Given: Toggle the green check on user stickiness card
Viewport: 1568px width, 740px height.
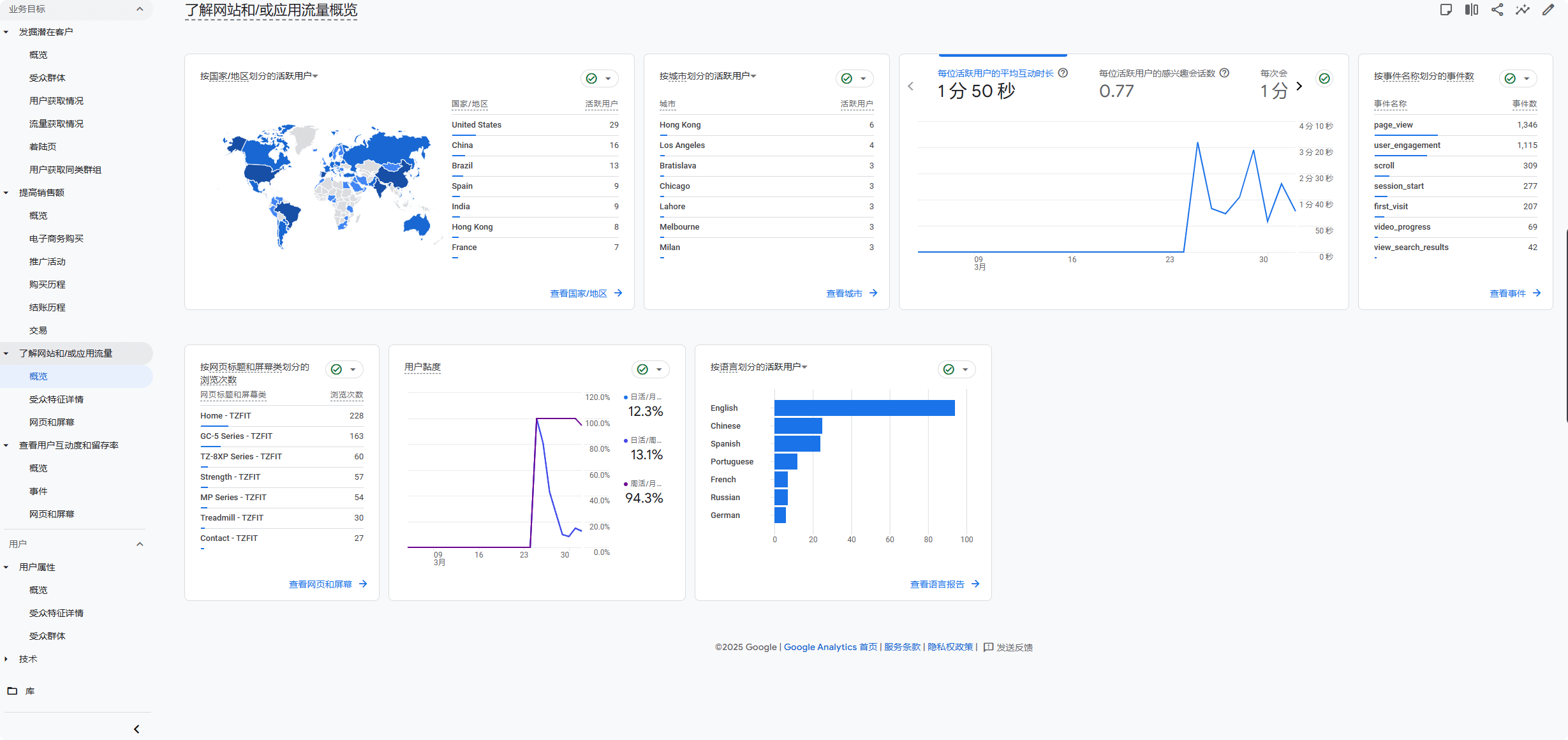Looking at the screenshot, I should coord(643,369).
